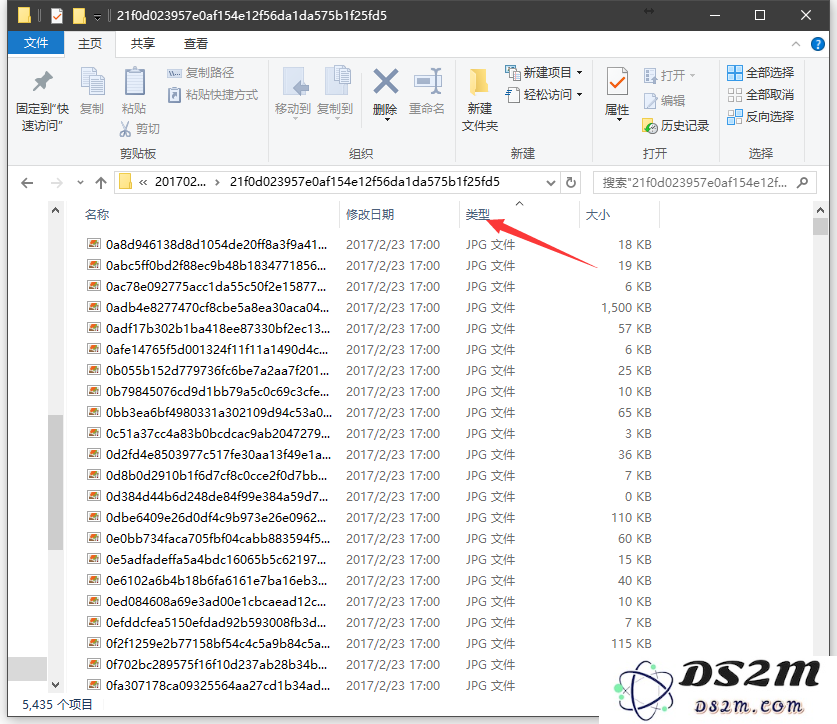
Task: Sort by the 名称 (Name) column header
Action: [x=97, y=215]
